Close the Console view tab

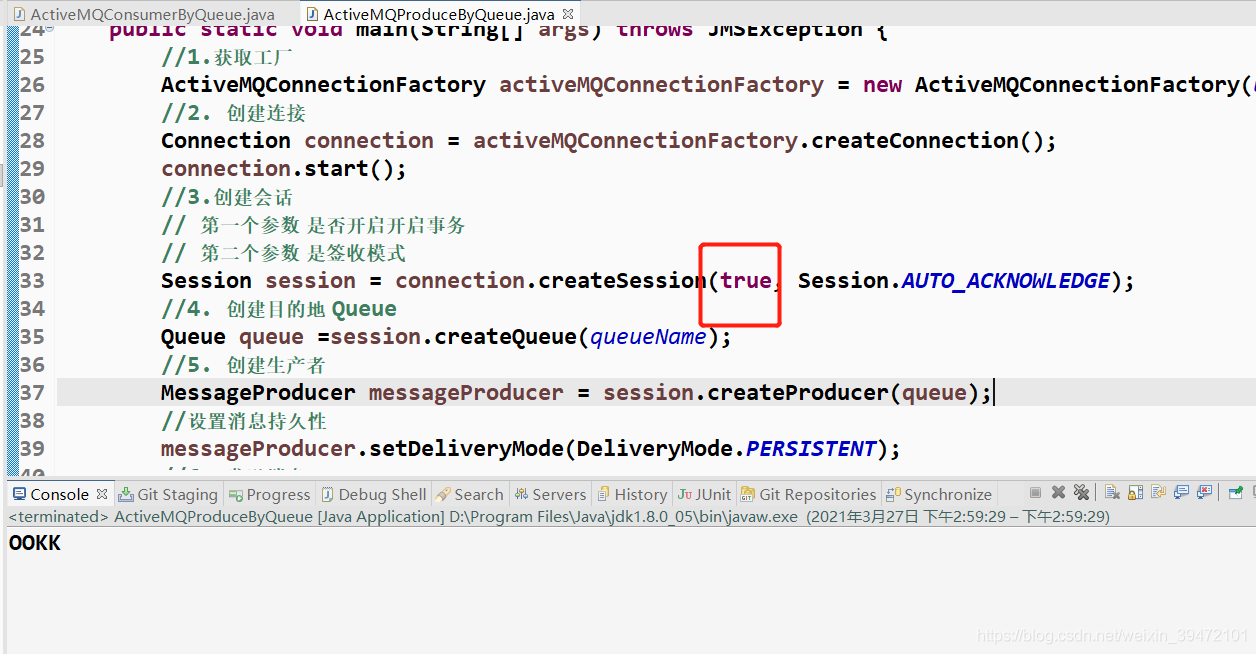coord(101,494)
